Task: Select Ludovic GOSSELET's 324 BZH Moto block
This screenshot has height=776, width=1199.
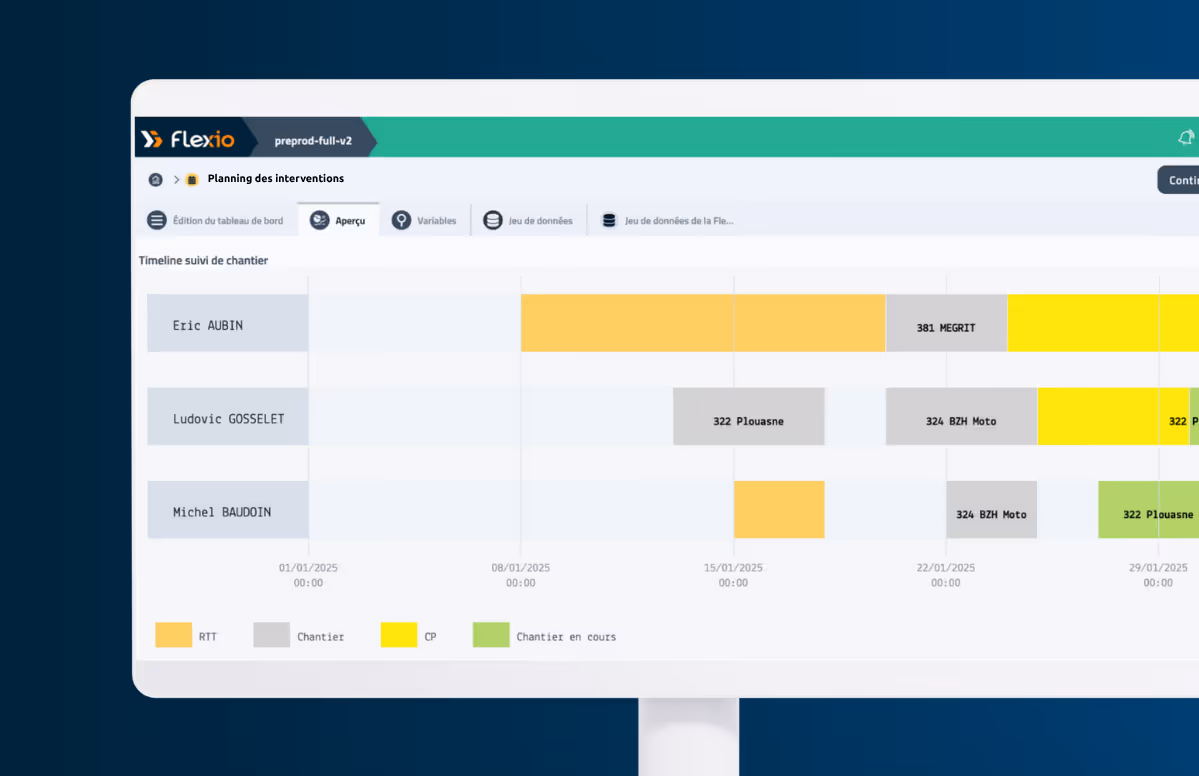Action: 961,416
